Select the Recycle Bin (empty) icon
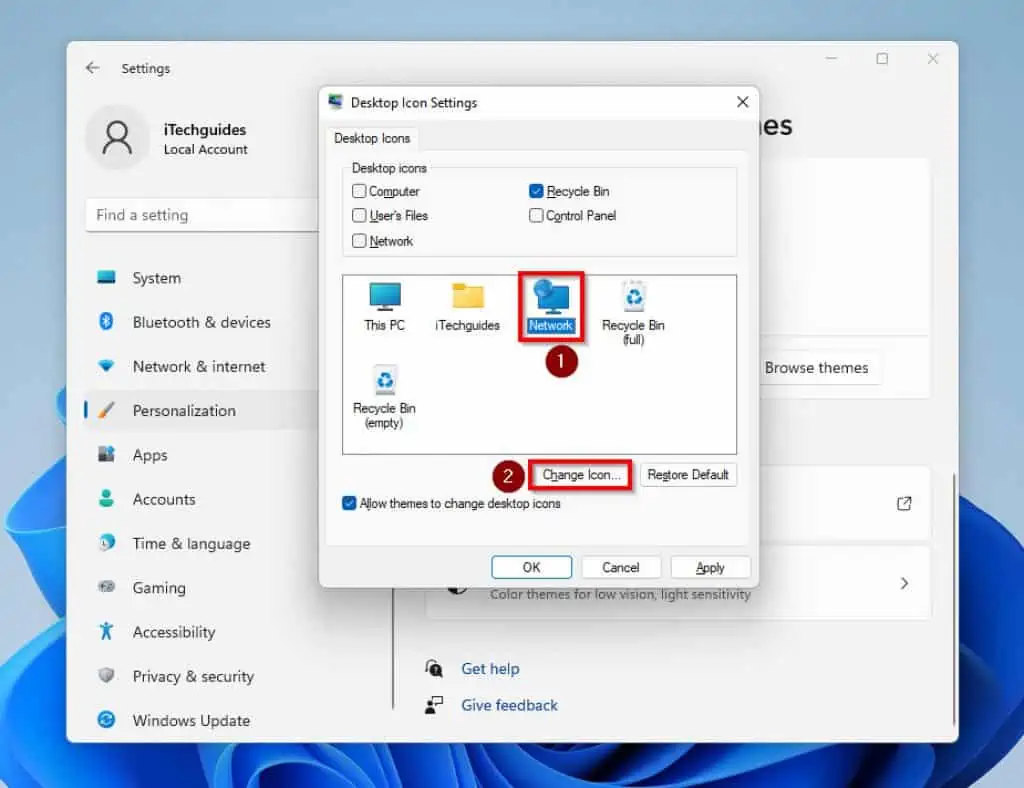This screenshot has height=788, width=1024. click(x=385, y=396)
